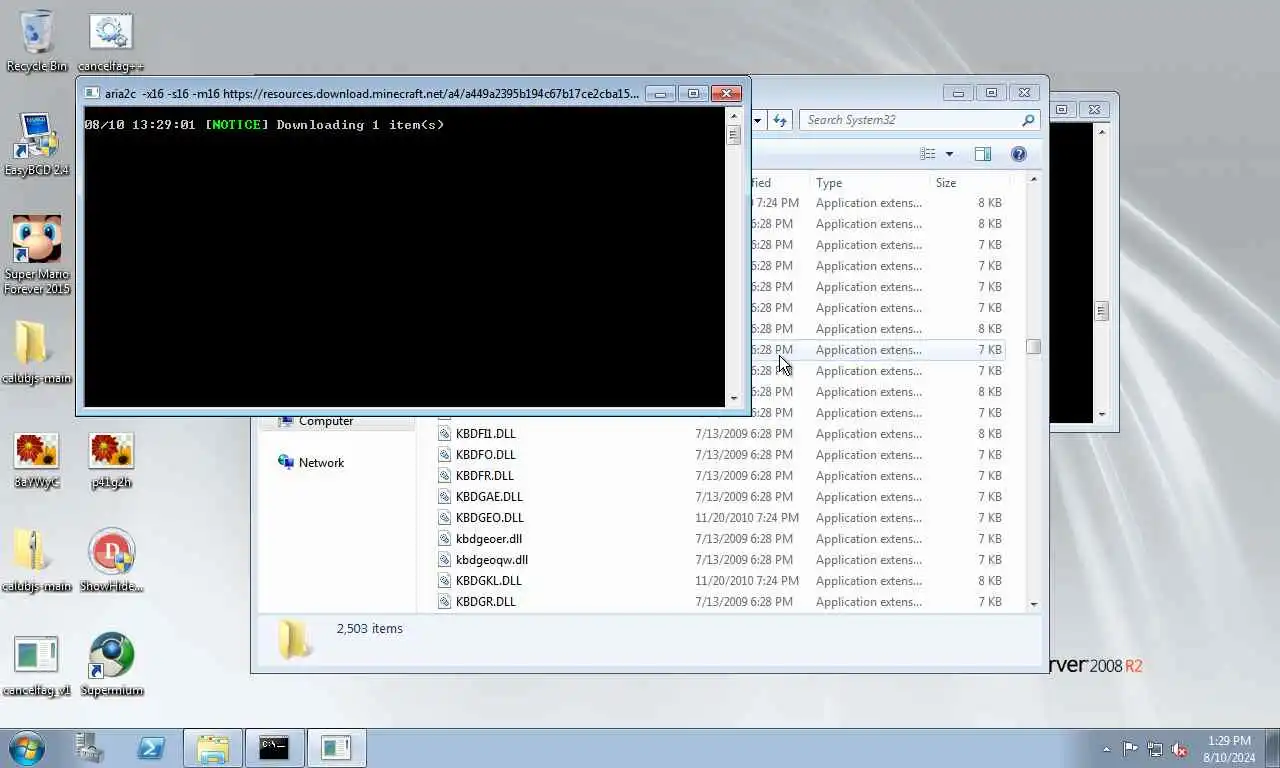Select the KBDGEO.DLL file
This screenshot has height=768, width=1280.
click(490, 518)
